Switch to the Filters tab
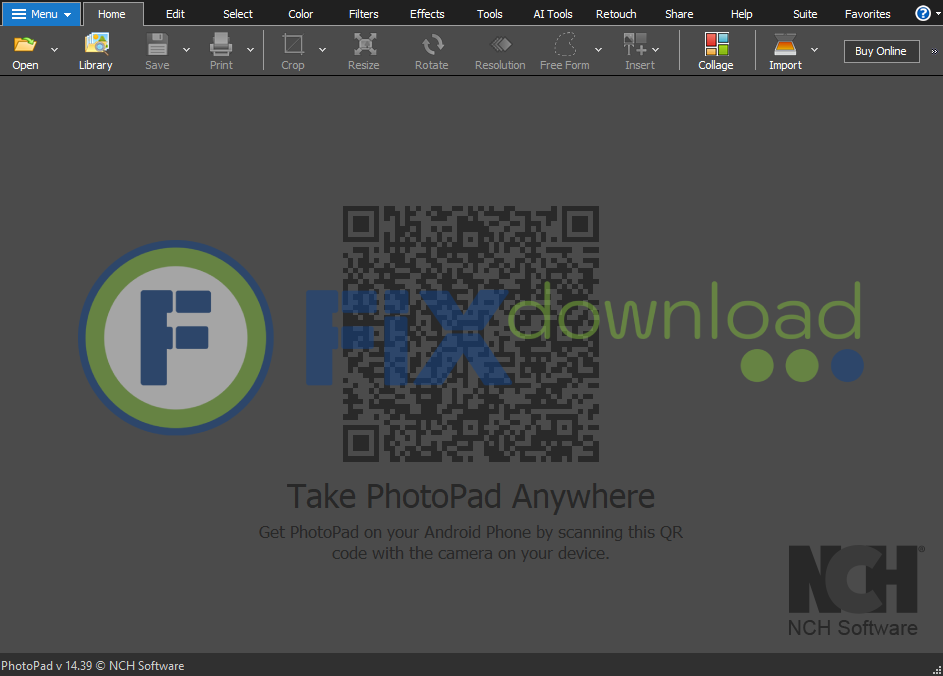The image size is (943, 676). [x=364, y=14]
